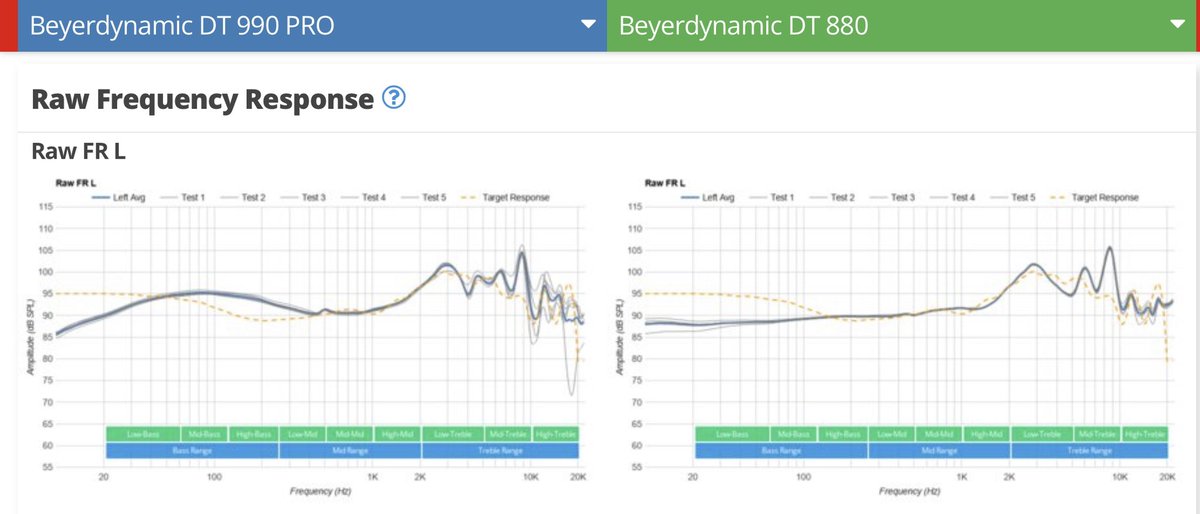Toggle Test 1 legend in DT 880 chart
Viewport: 1200px width, 514px height.
tap(769, 198)
